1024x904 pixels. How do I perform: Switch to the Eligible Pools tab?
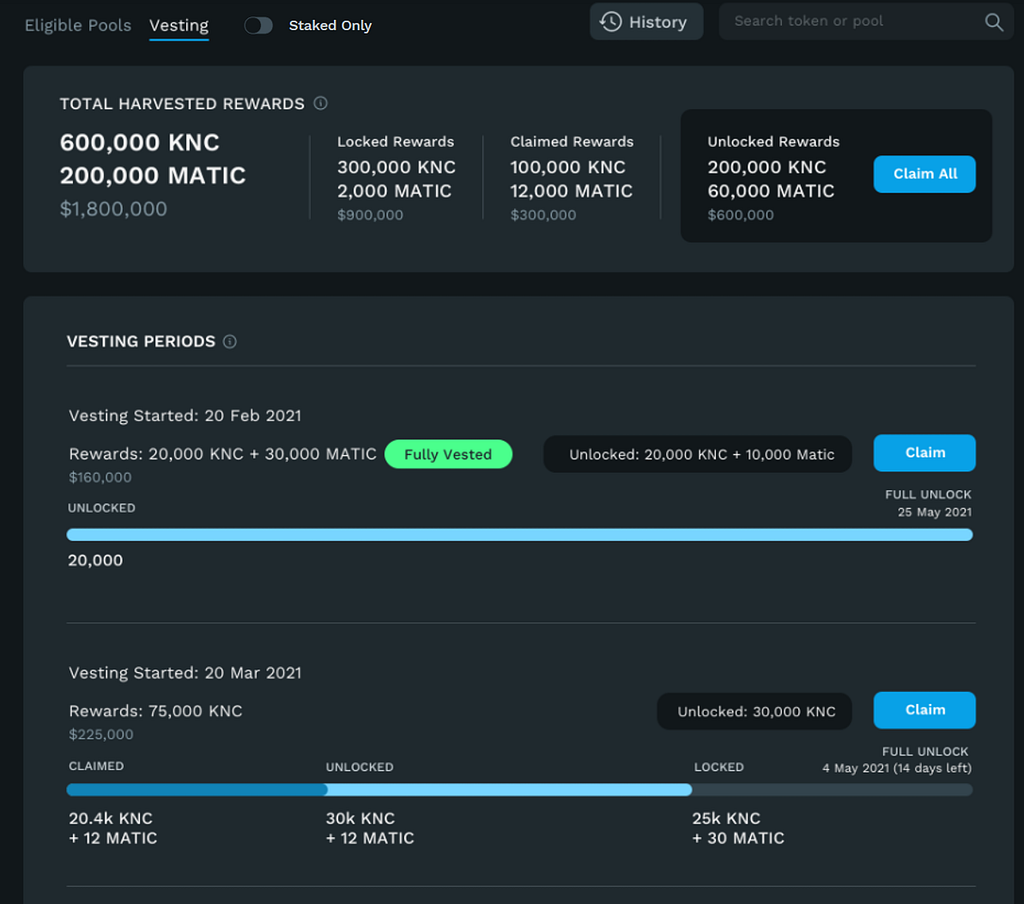(x=78, y=25)
